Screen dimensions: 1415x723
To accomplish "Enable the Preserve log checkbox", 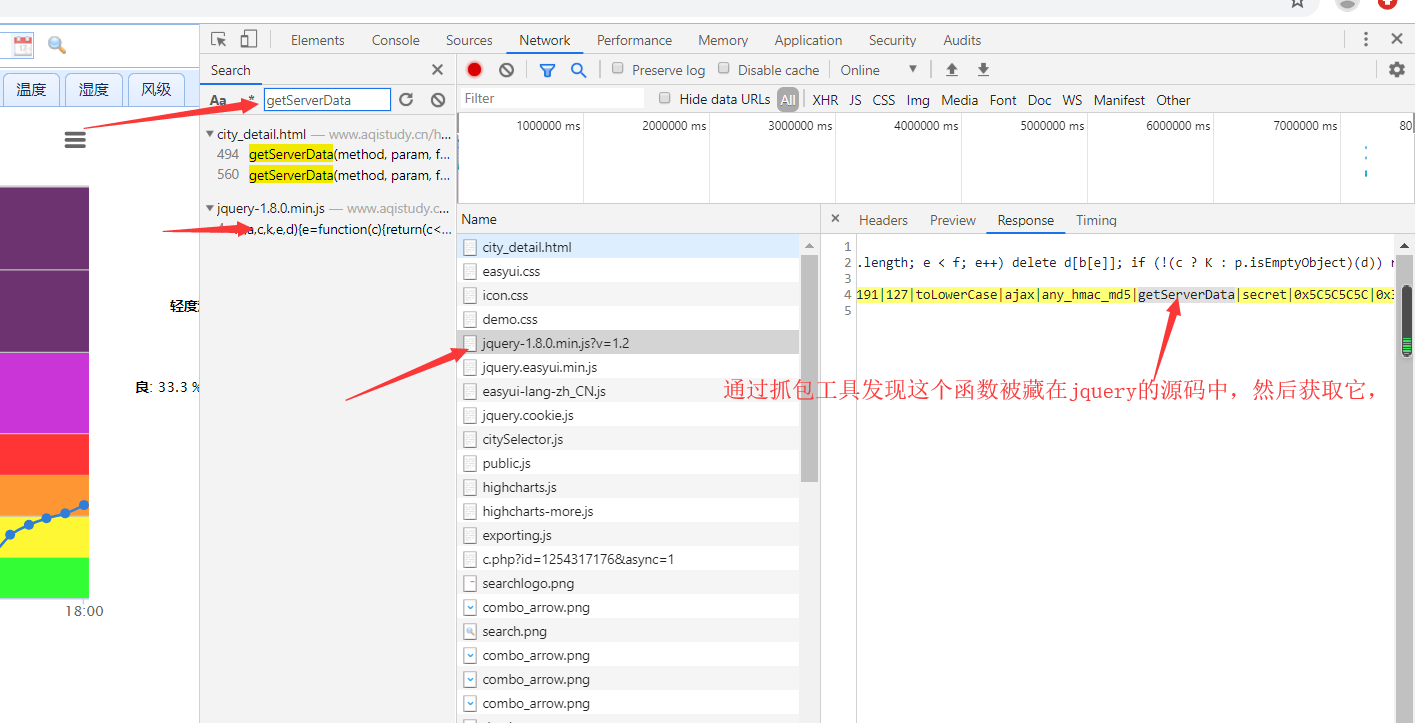I will coord(618,69).
